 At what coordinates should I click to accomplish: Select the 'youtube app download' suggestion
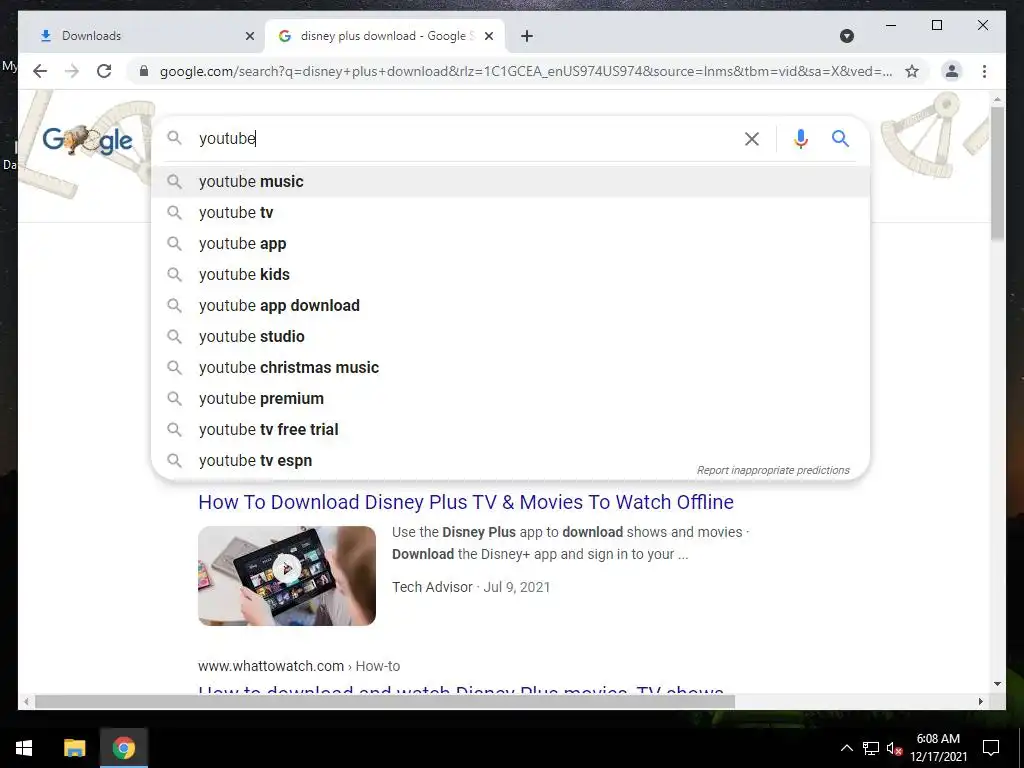(x=511, y=306)
